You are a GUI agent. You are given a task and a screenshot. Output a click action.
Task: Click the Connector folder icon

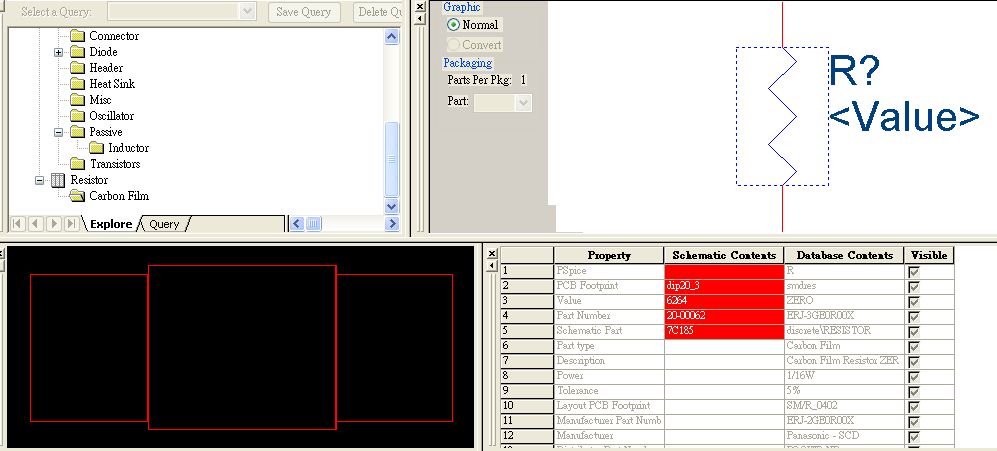pyautogui.click(x=78, y=36)
